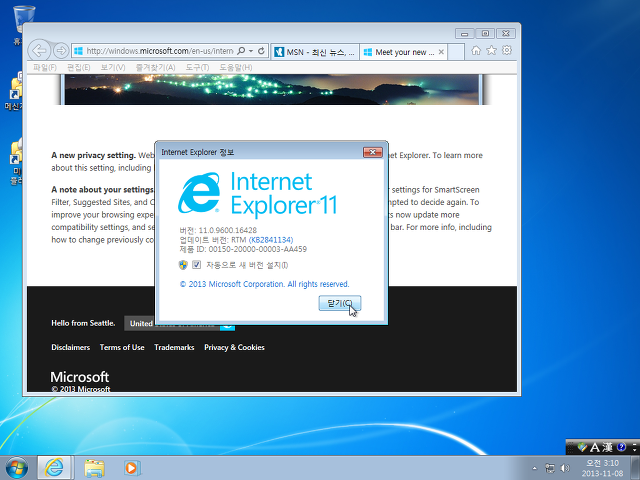Click the search magnifier in address bar
This screenshot has width=640, height=480.
tap(241, 51)
